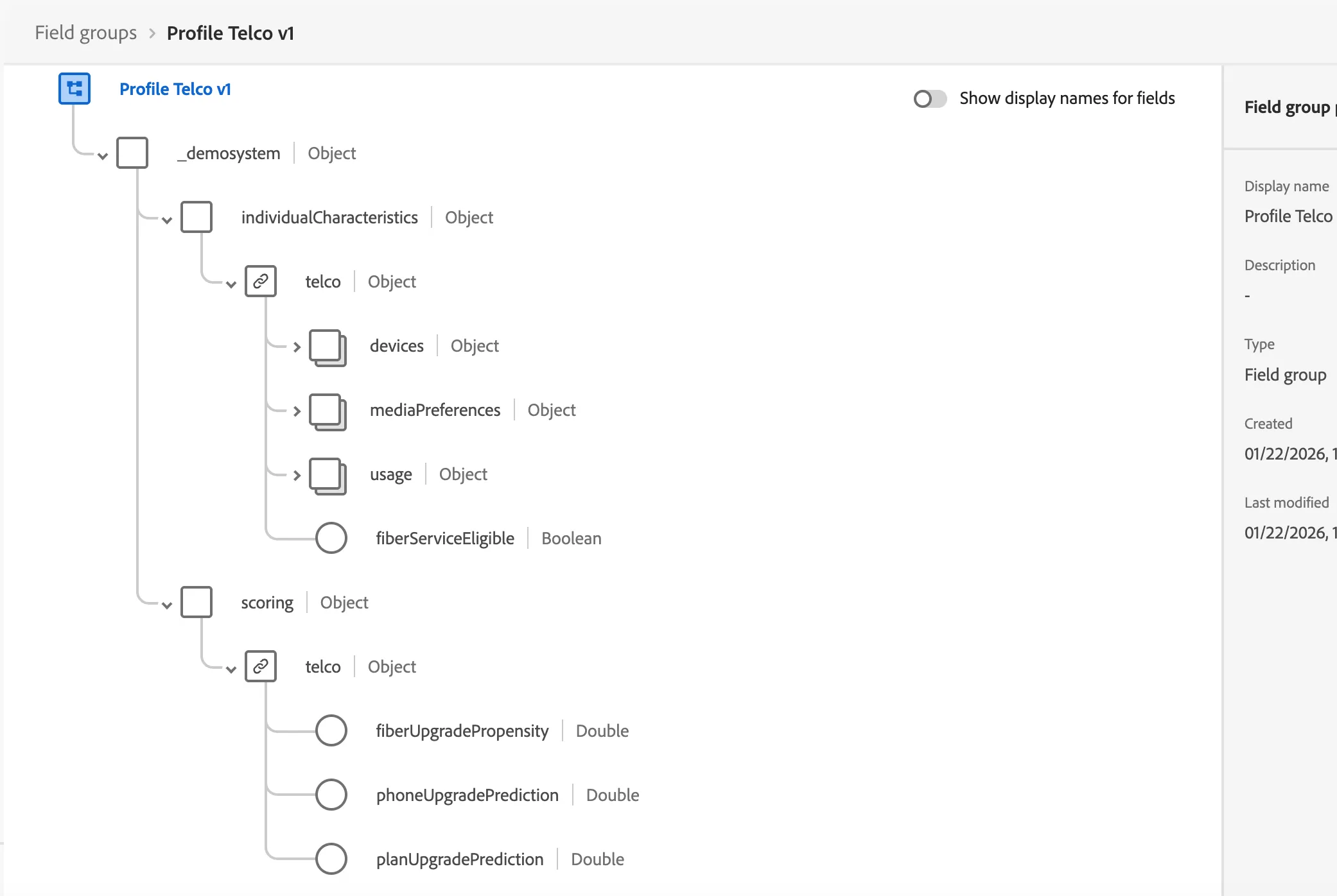1337x896 pixels.
Task: Select the scoring field name
Action: 267,603
